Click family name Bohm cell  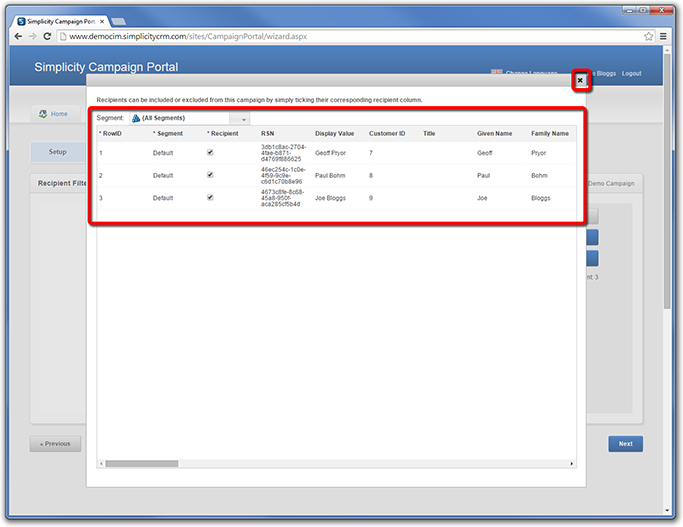539,176
